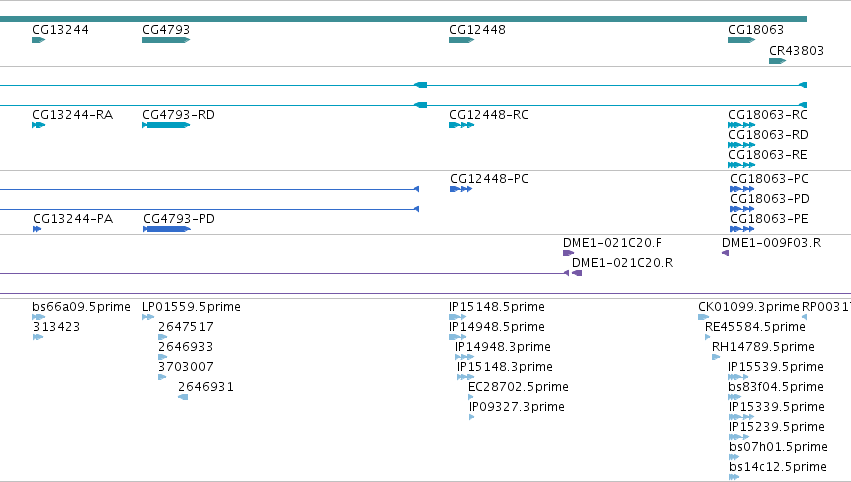Screen dimensions: 851x482
Task: Select EST bs07h01.5prime
Action: tap(779, 447)
